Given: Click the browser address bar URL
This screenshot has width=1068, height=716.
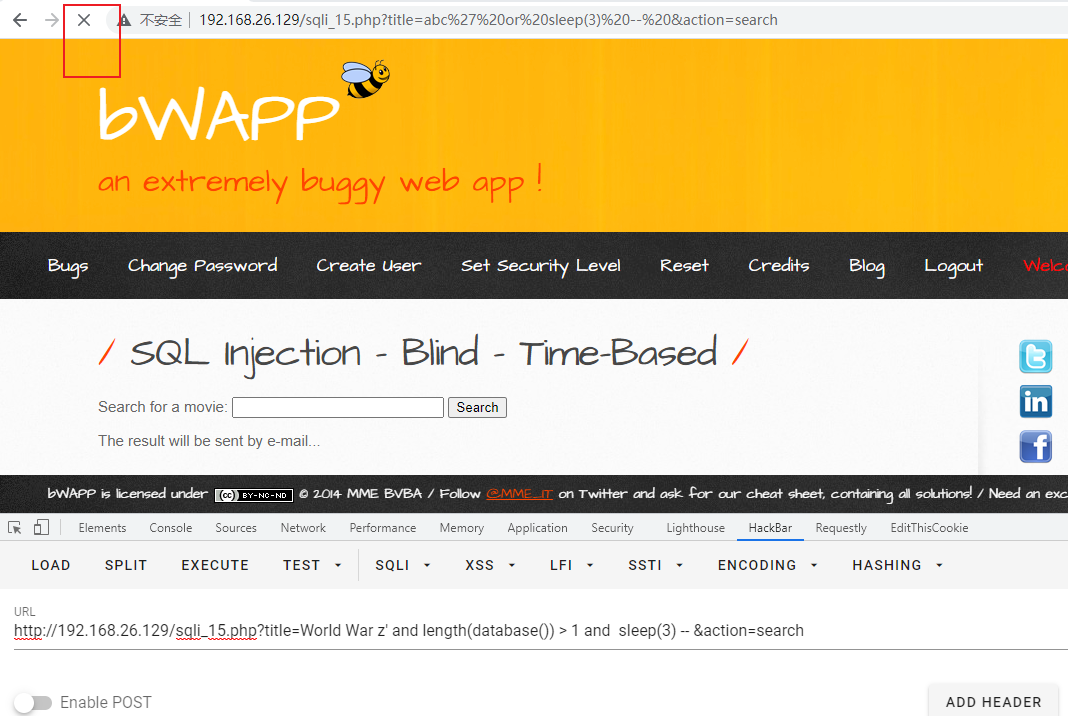Looking at the screenshot, I should tap(488, 20).
